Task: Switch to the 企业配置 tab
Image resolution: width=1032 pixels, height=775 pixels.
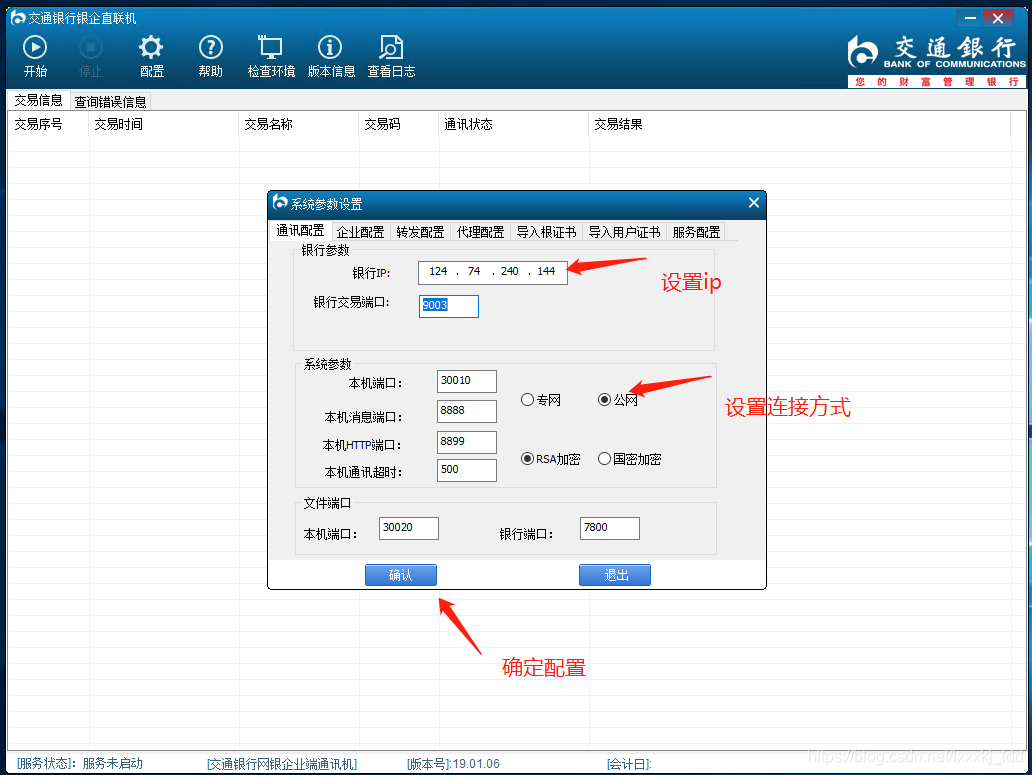Action: (x=360, y=232)
